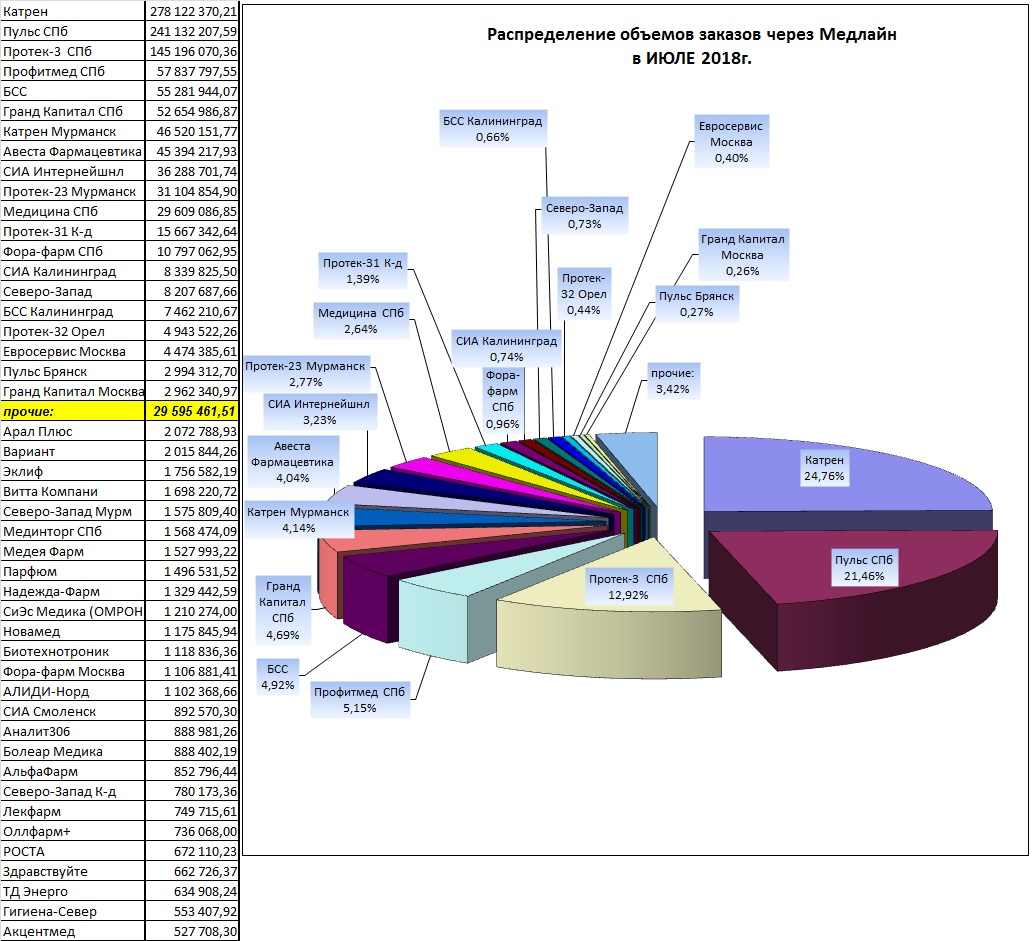Click the Протек-23 Мурманск table cell
The width and height of the screenshot is (1034, 941).
[x=73, y=191]
